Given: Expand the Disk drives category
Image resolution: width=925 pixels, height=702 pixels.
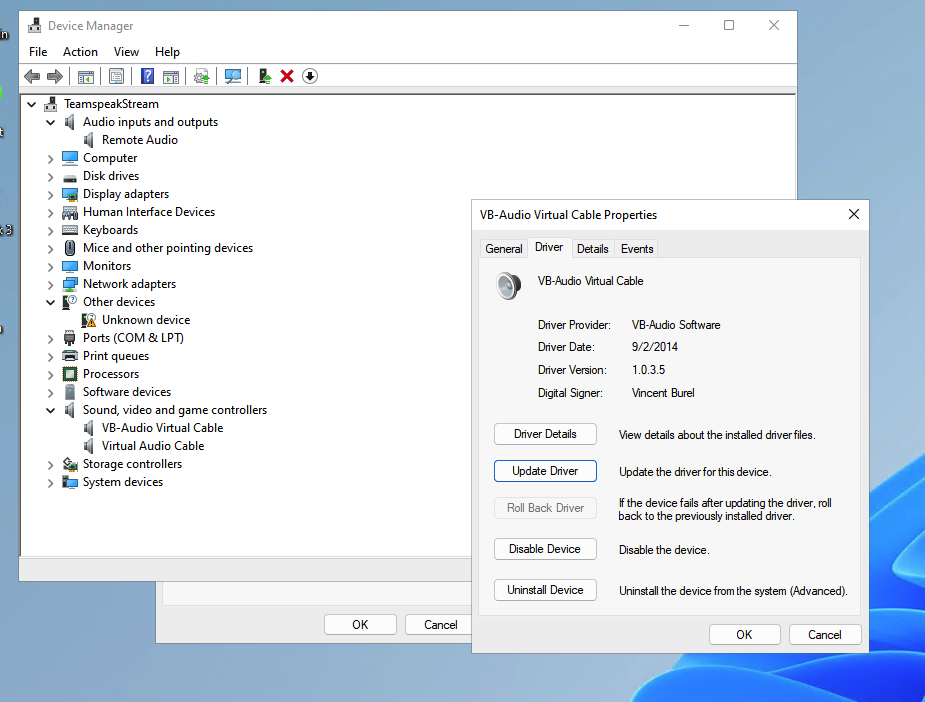Looking at the screenshot, I should pyautogui.click(x=51, y=176).
